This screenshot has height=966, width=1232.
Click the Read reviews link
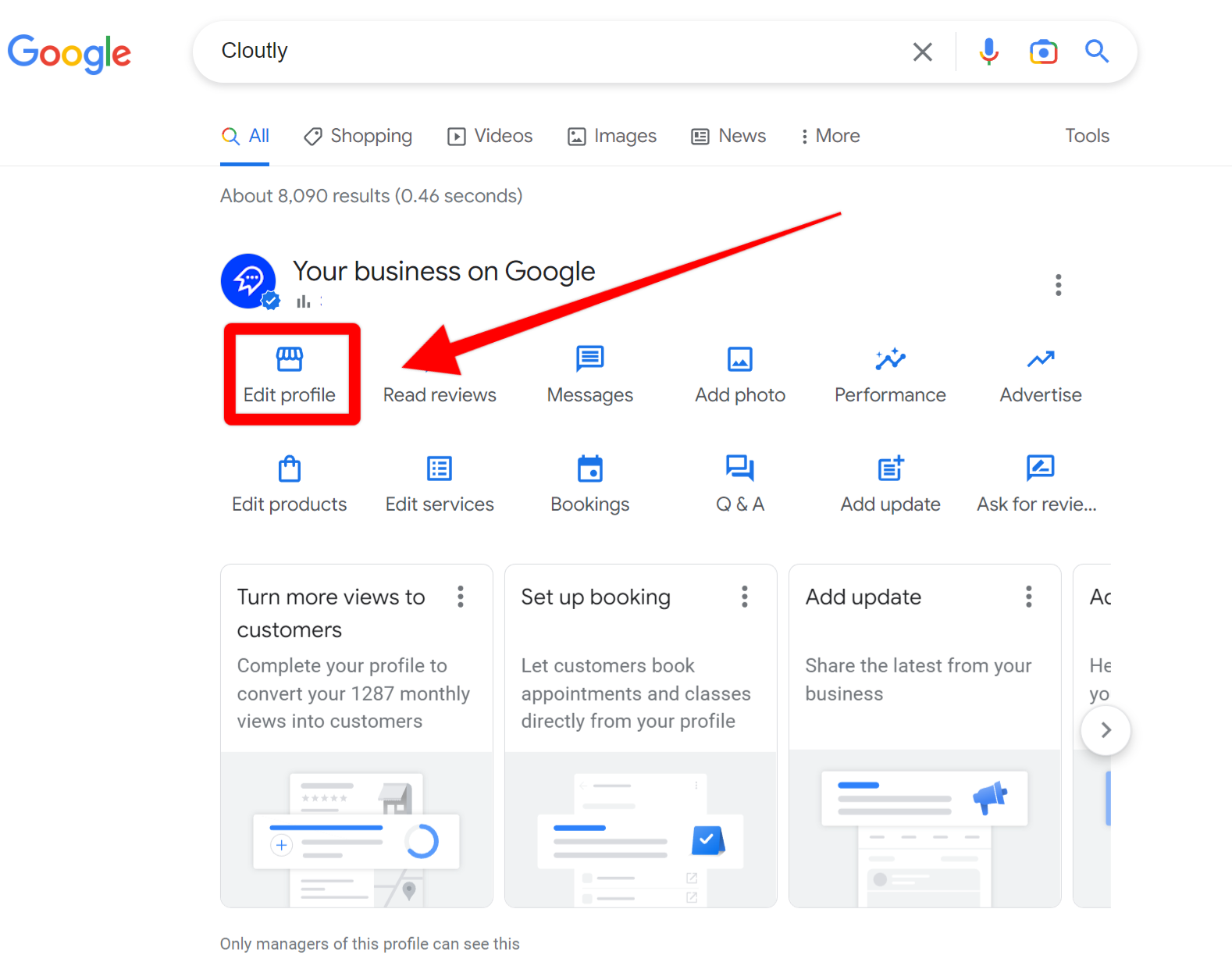pos(440,394)
